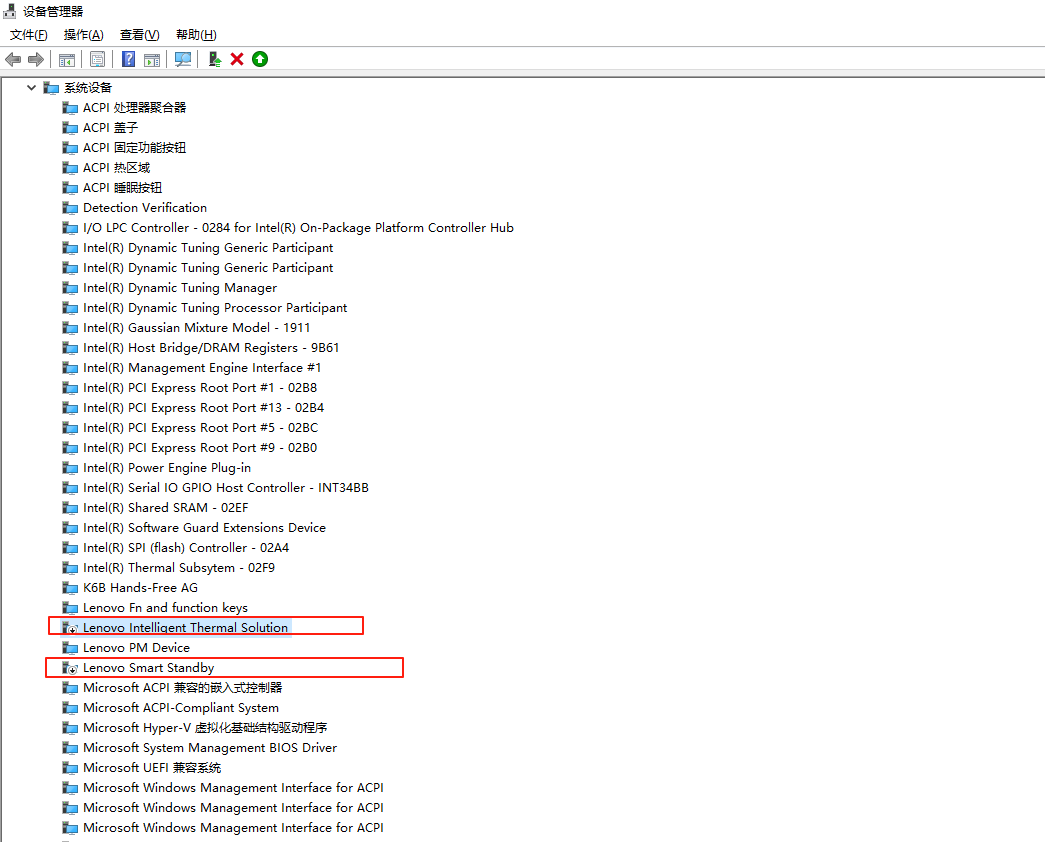Select Intel(R) Gaussian Mixture Model - 1911
This screenshot has width=1045, height=842.
(197, 327)
